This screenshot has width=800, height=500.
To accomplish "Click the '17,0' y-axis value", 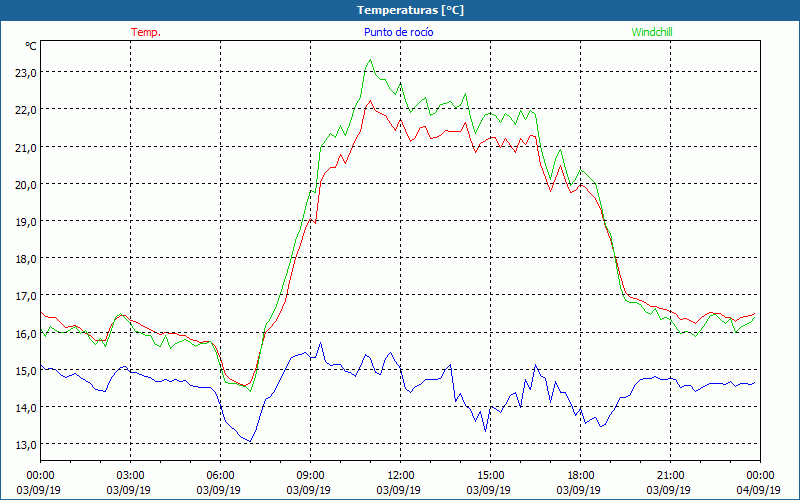I will pyautogui.click(x=26, y=296).
